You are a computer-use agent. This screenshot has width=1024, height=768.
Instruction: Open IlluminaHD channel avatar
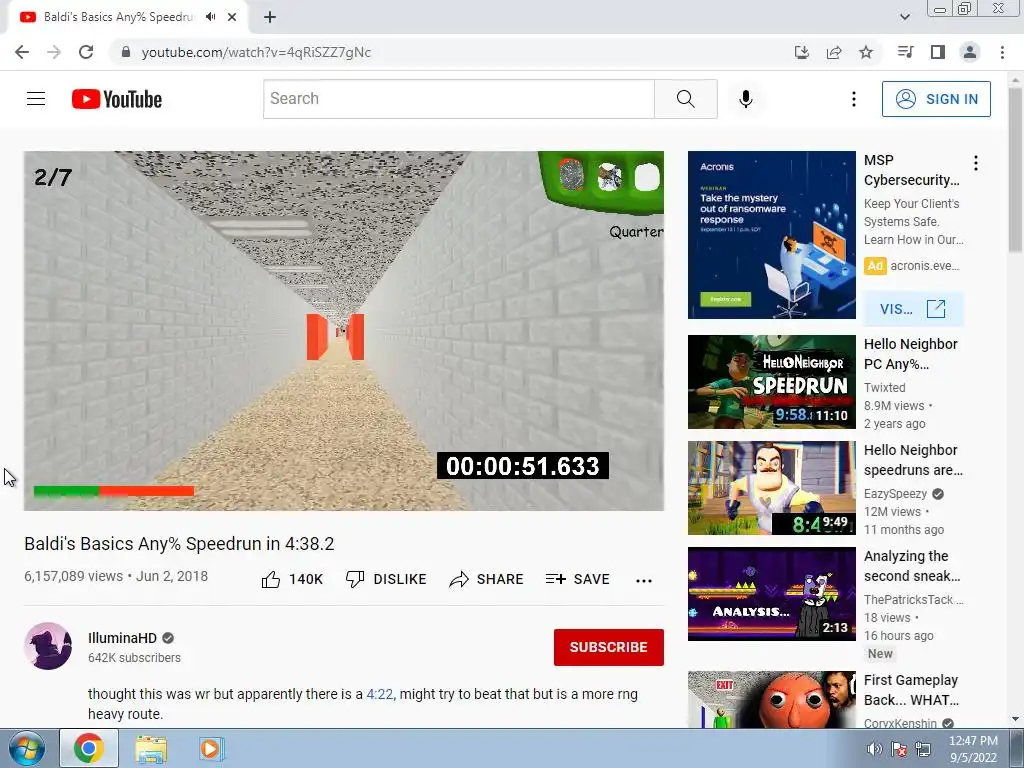[48, 646]
